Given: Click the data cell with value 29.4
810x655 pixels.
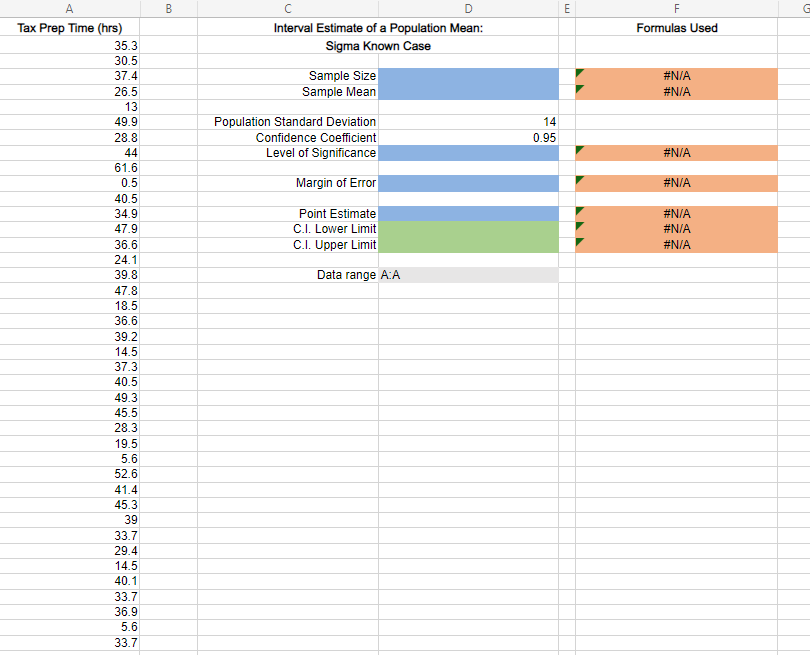Looking at the screenshot, I should tap(70, 551).
